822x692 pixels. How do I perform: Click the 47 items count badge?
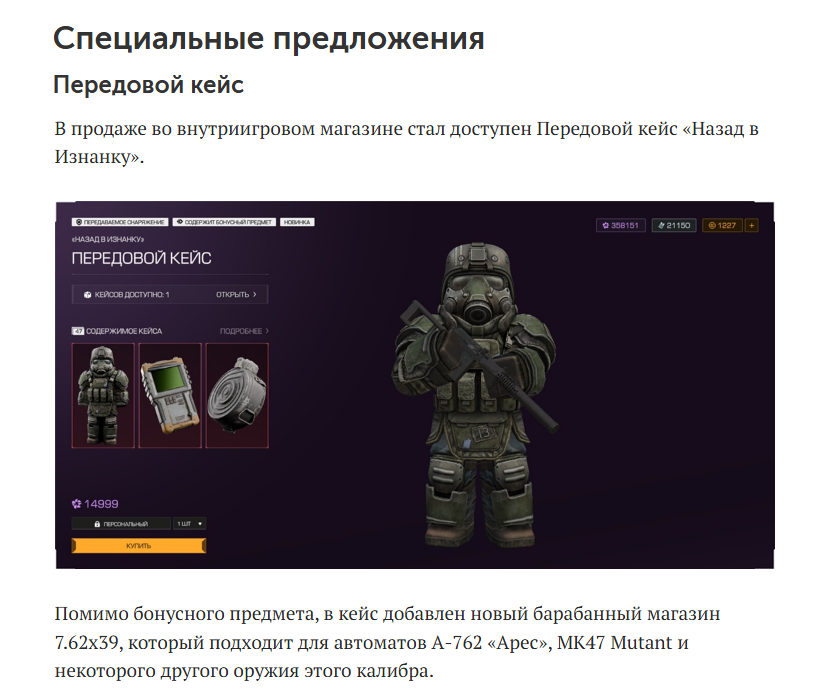pos(78,331)
